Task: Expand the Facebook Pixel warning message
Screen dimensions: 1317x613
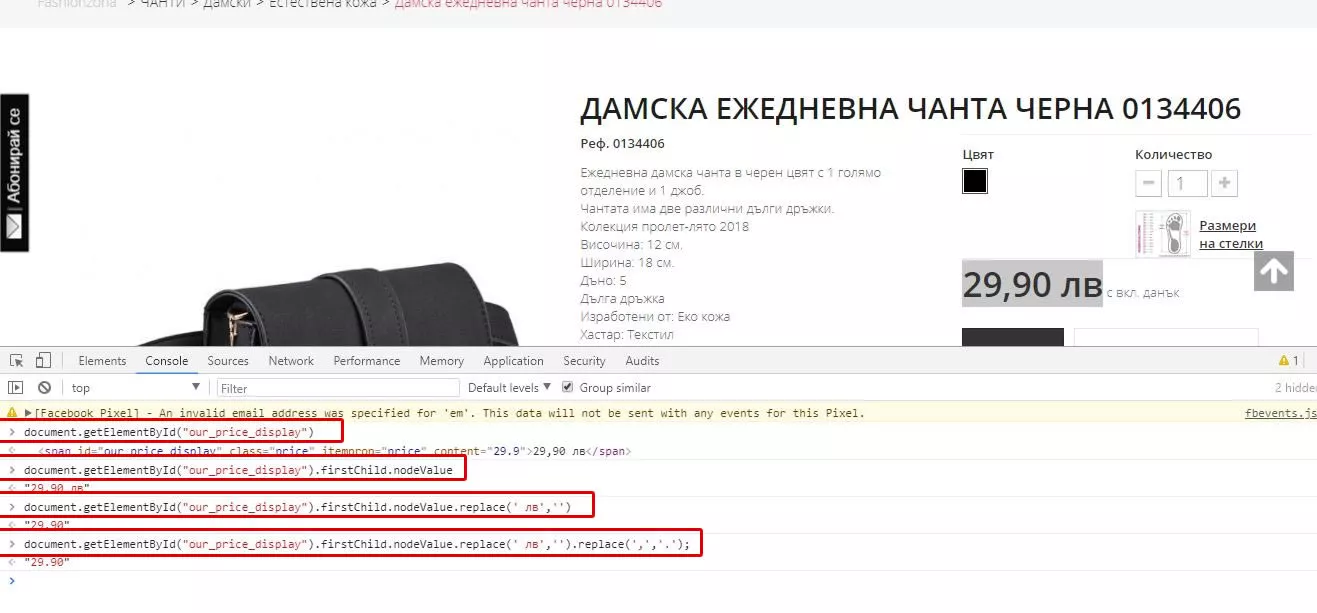Action: pos(28,413)
